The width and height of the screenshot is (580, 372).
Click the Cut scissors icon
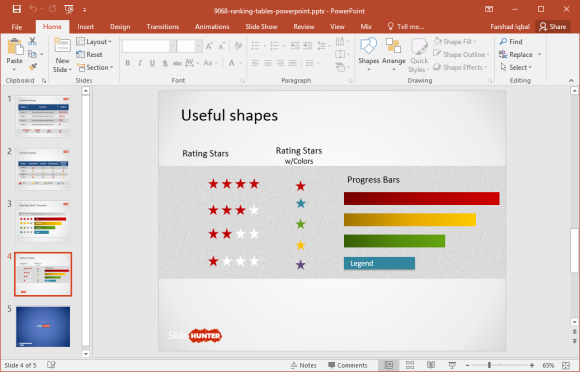pyautogui.click(x=33, y=41)
